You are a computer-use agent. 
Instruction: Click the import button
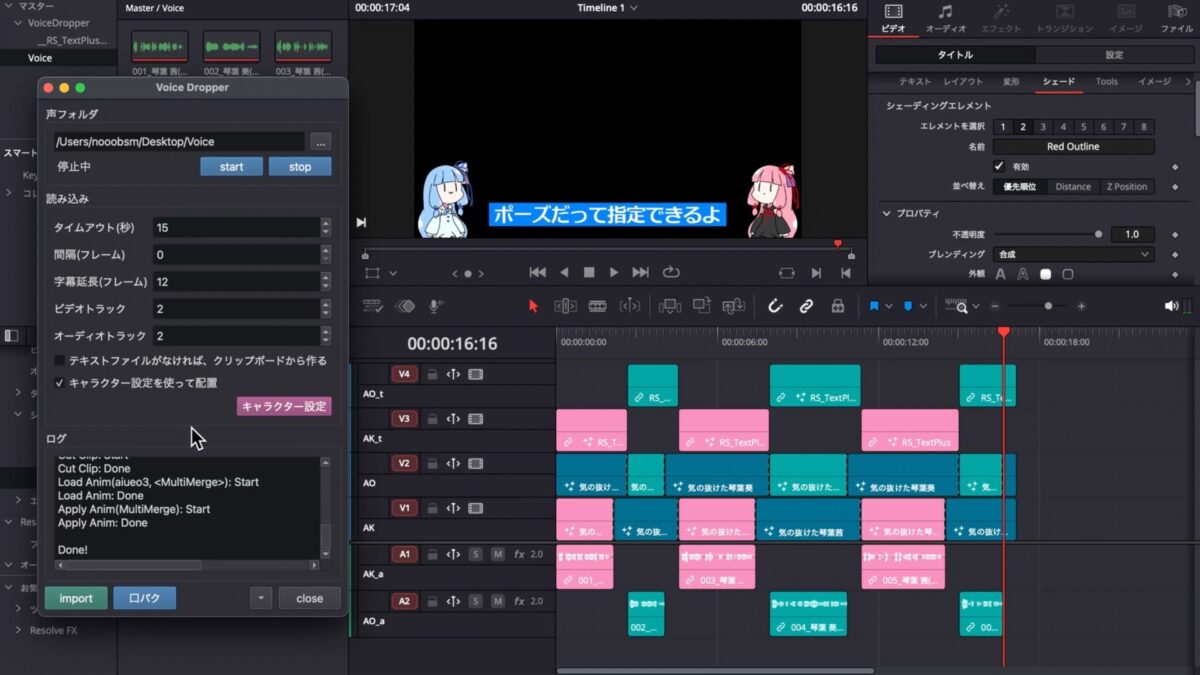pyautogui.click(x=75, y=598)
